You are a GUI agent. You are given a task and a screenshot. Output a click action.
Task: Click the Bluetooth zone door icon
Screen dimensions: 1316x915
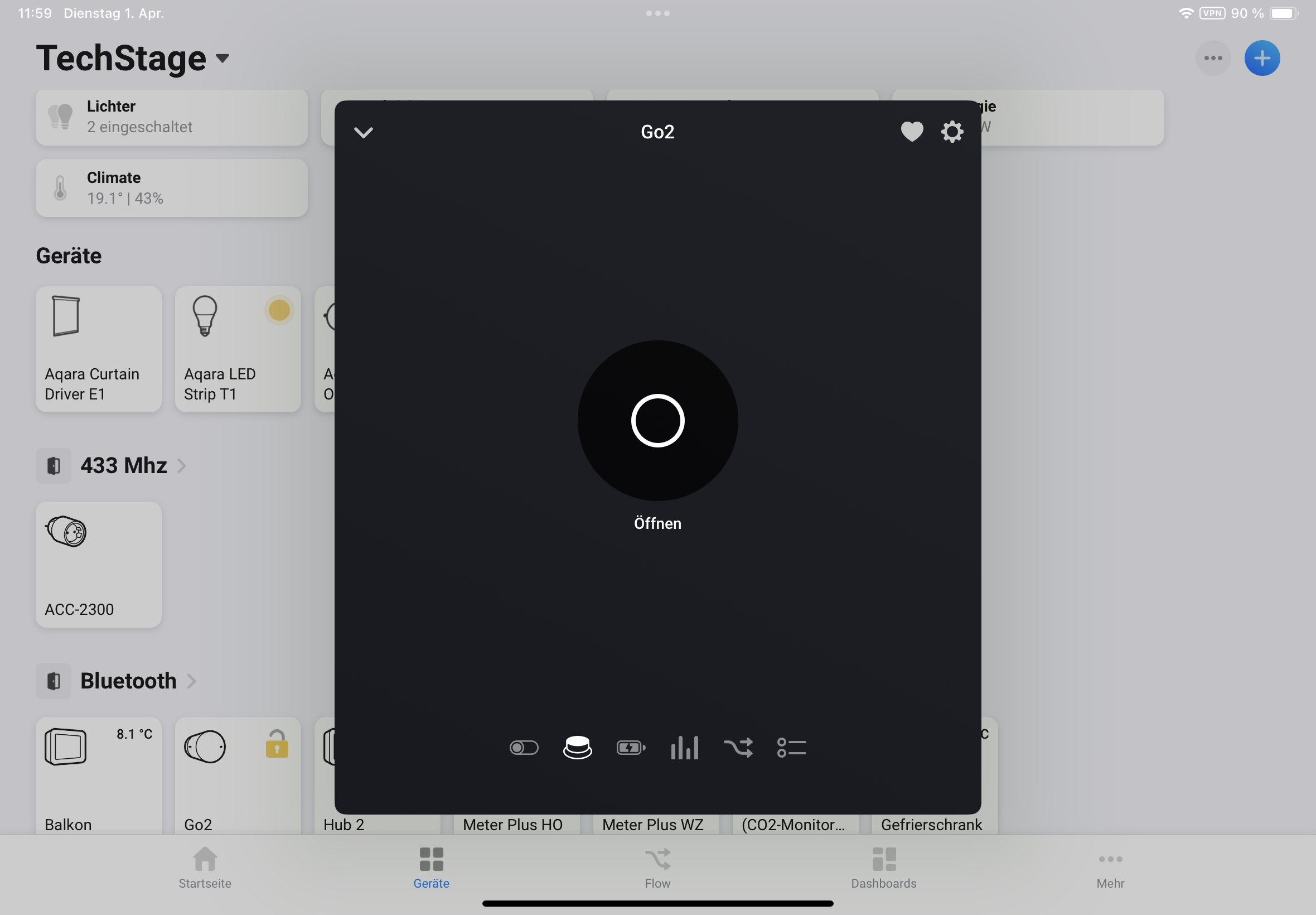(54, 681)
